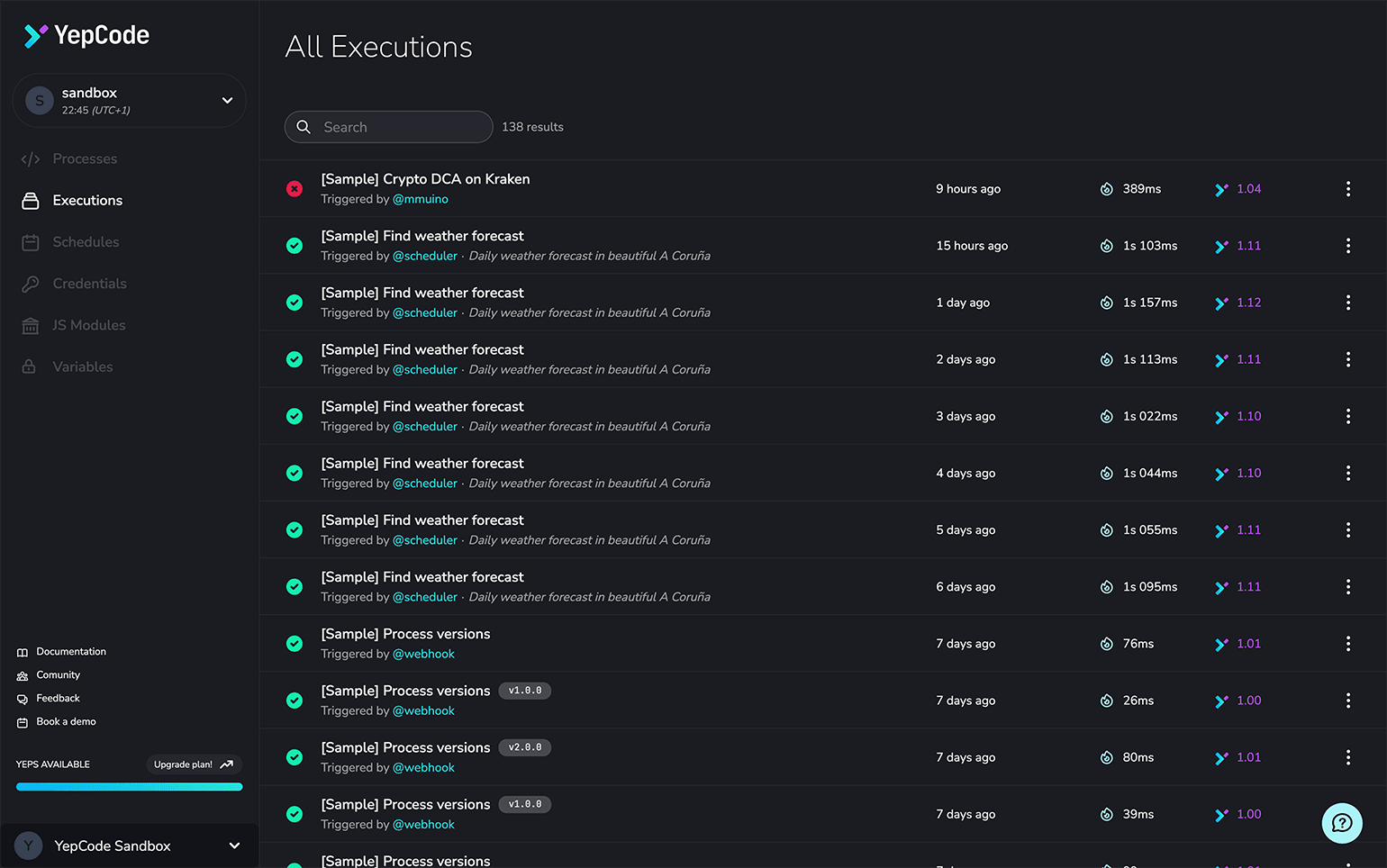Click the YepCode logo

(x=85, y=35)
